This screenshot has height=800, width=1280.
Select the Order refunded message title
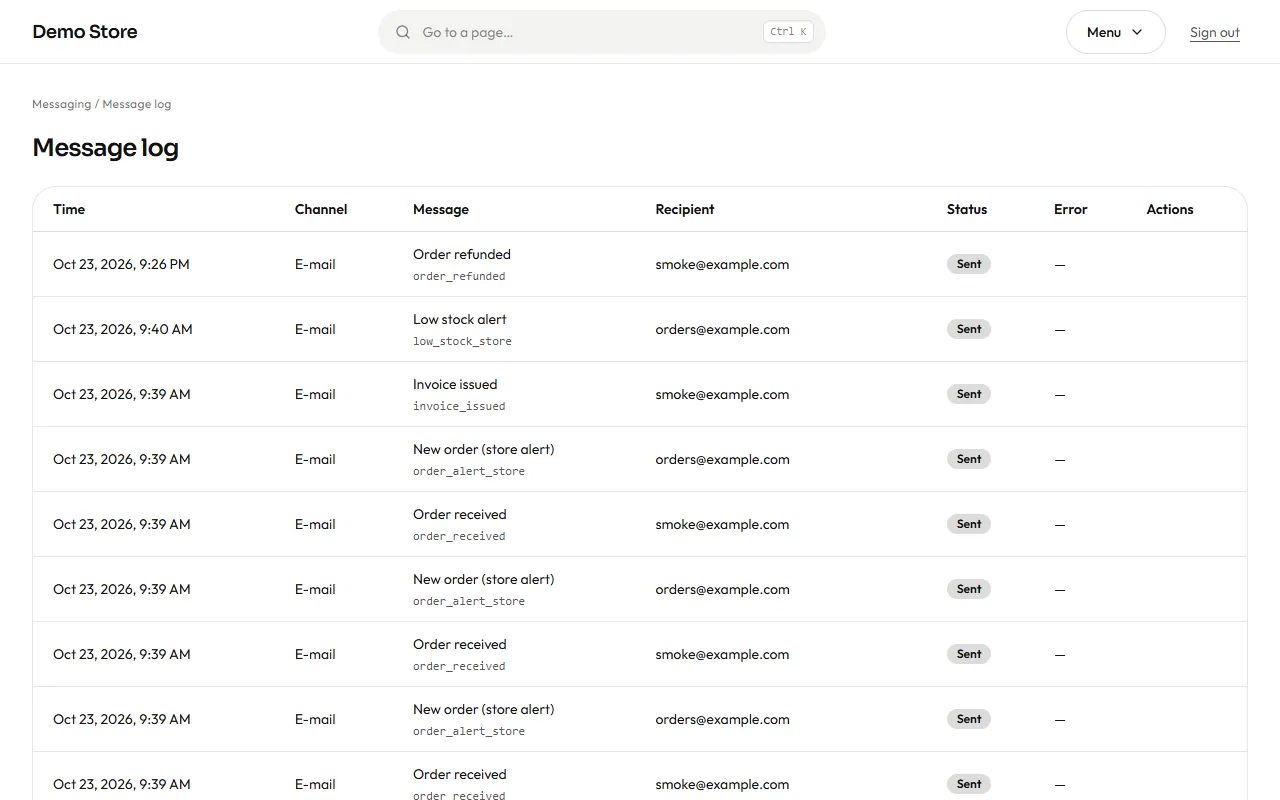pos(462,254)
